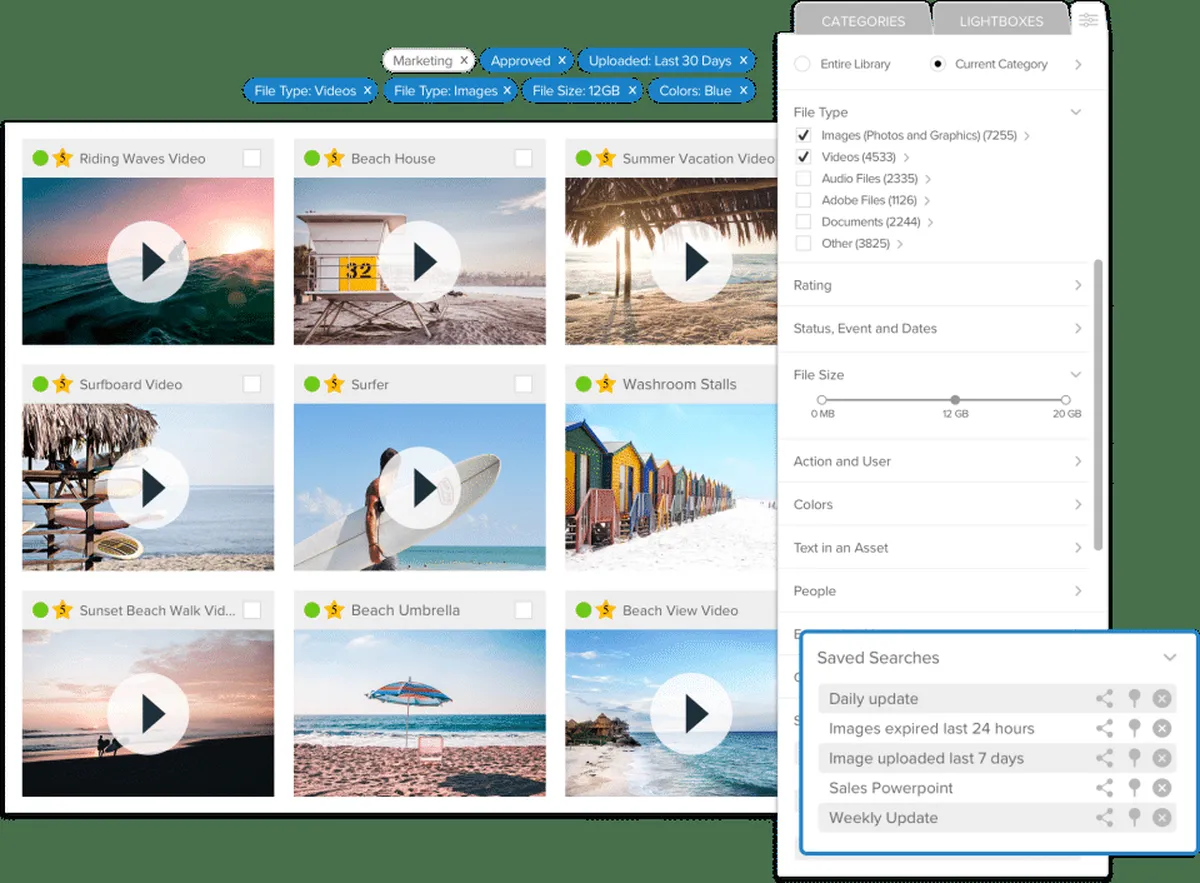Screen dimensions: 1200x883
Task: Delete Image uploaded last 7 days search
Action: pos(1162,758)
